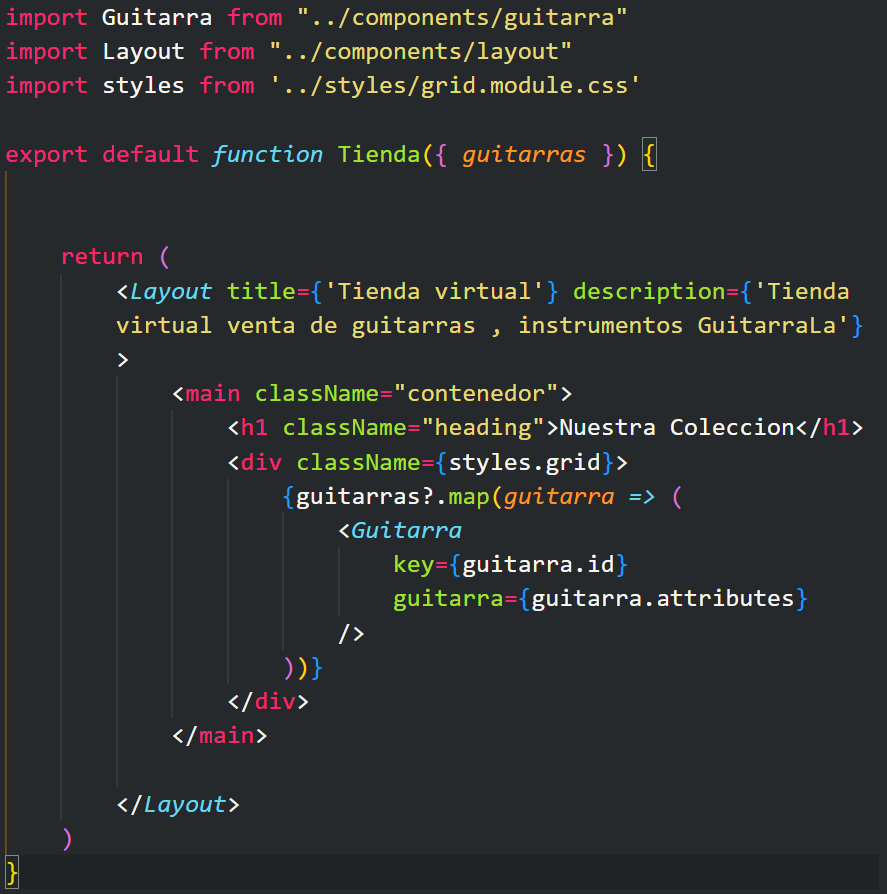The height and width of the screenshot is (894, 887).
Task: Click the guitarra.attributes prop value
Action: pos(662,598)
